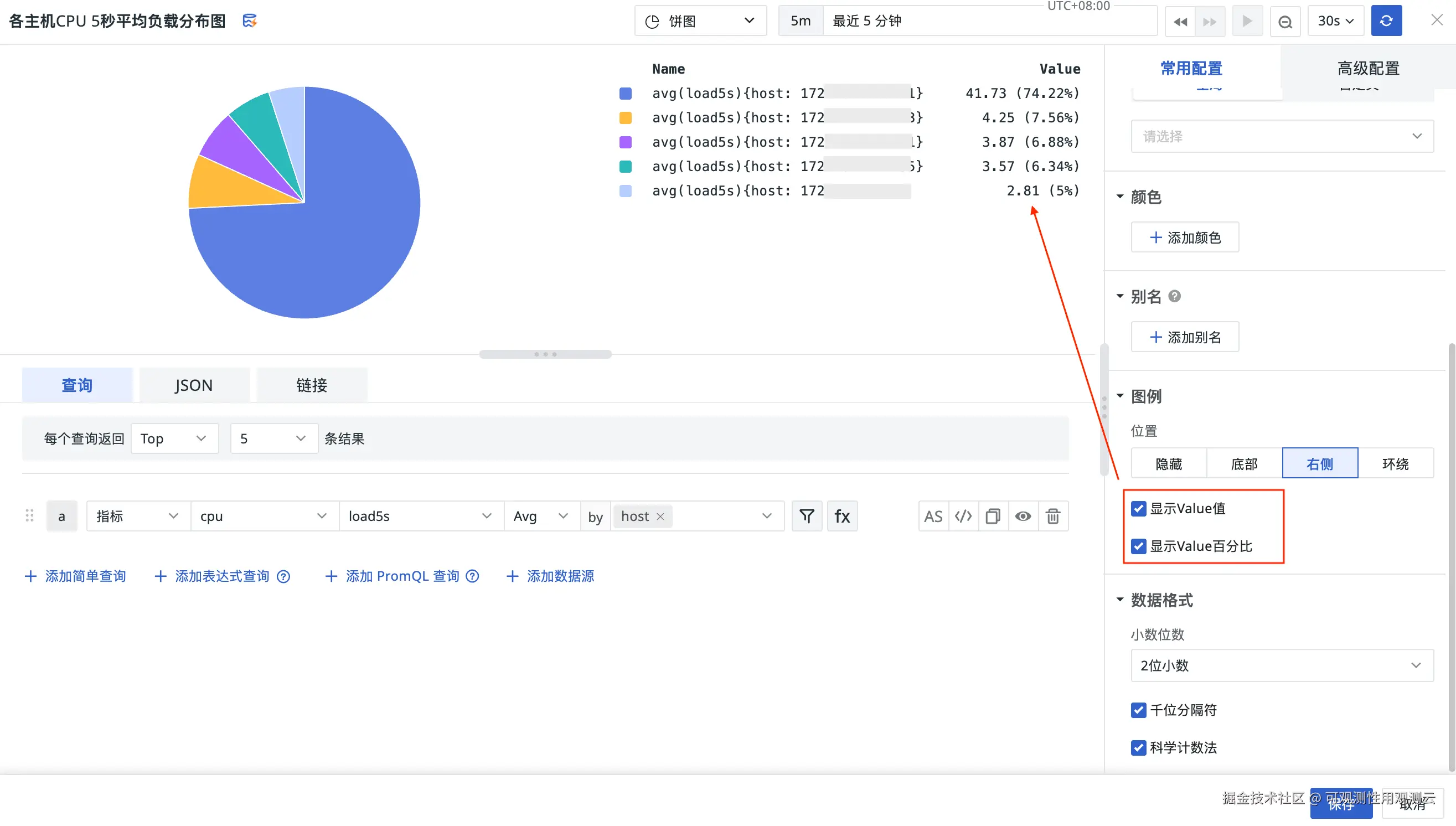The image size is (1456, 826).
Task: Click 添加 PromQL 查询 link
Action: (401, 576)
